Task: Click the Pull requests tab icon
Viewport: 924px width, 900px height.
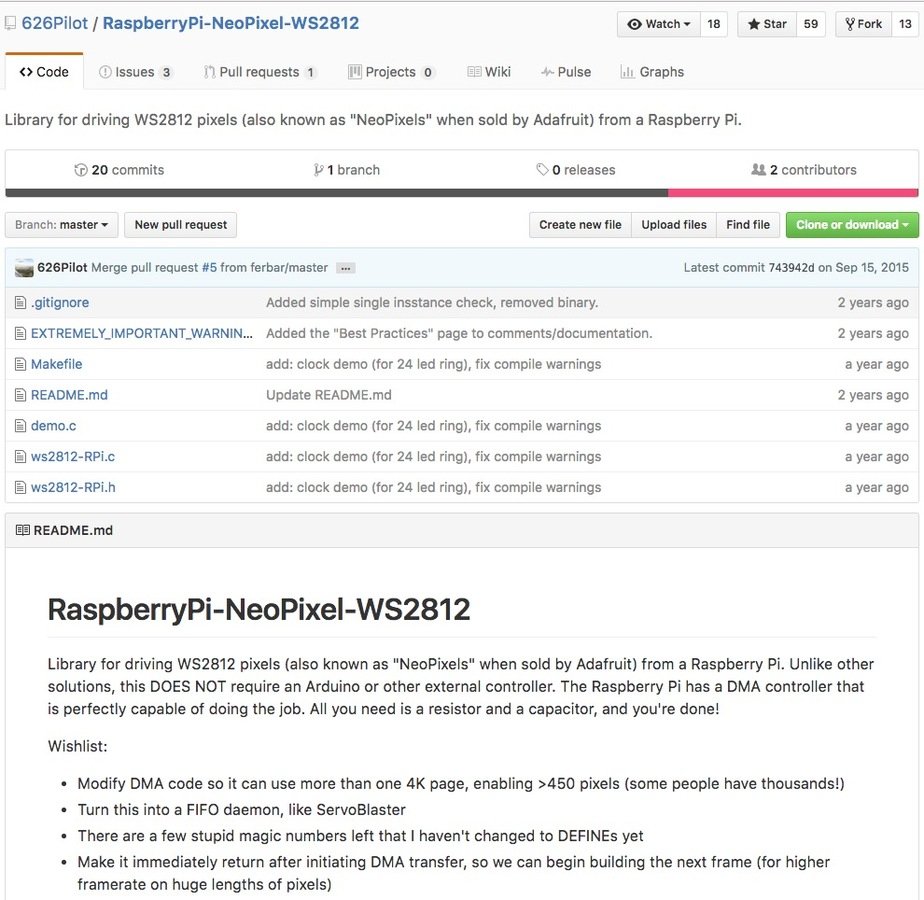Action: [209, 72]
